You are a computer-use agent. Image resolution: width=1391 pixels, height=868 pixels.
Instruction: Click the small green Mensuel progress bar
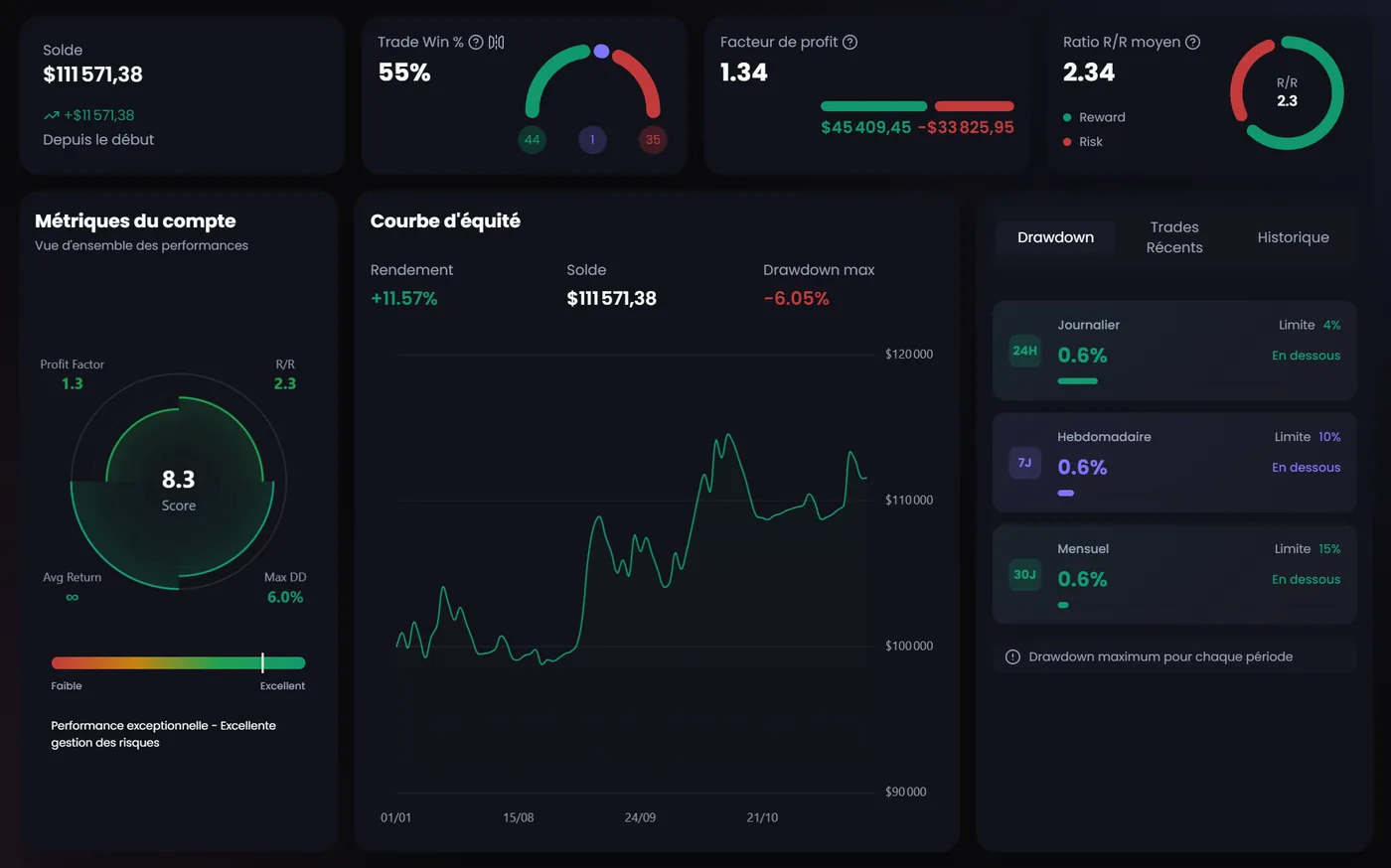(1063, 605)
